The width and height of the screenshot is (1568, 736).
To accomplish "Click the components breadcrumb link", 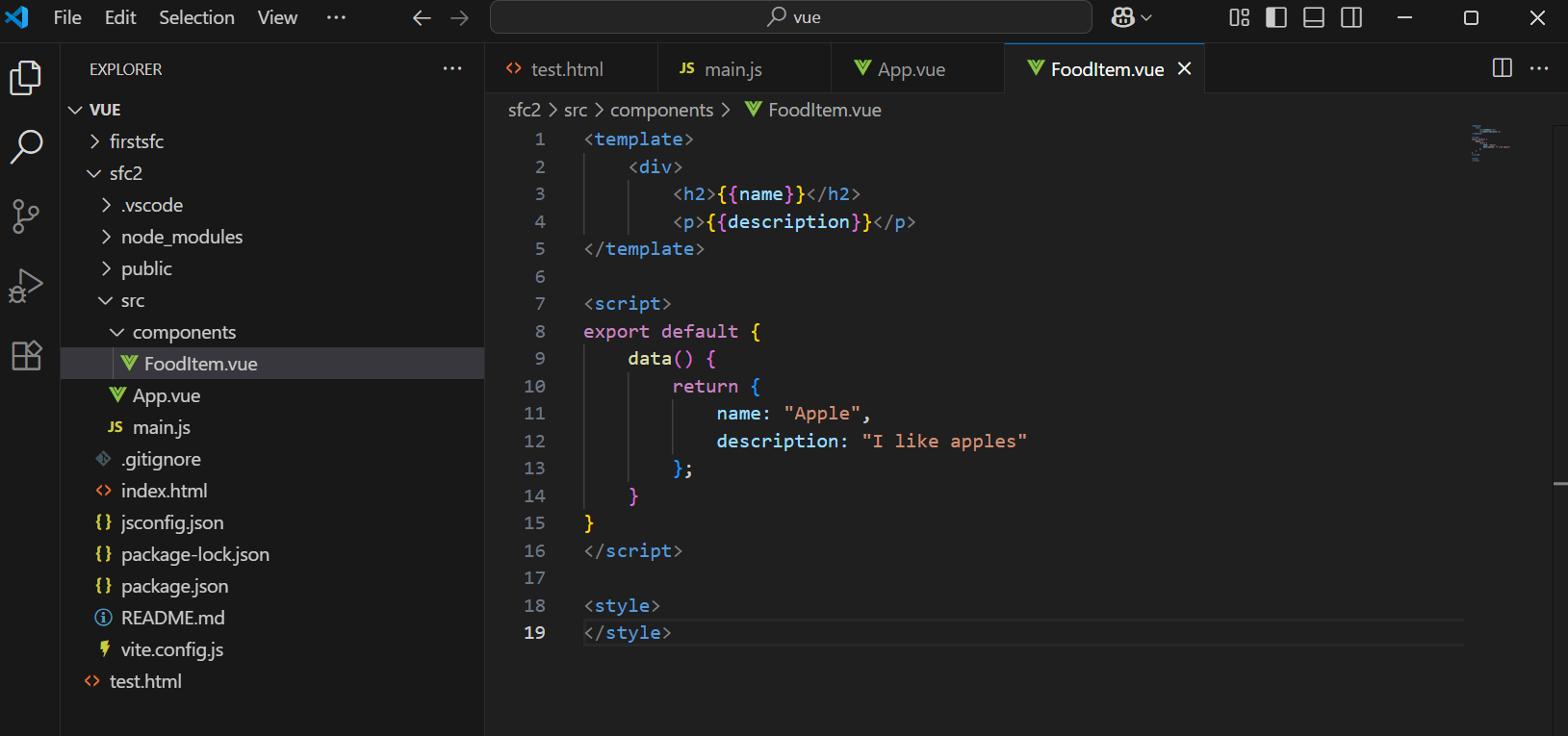I will [661, 110].
